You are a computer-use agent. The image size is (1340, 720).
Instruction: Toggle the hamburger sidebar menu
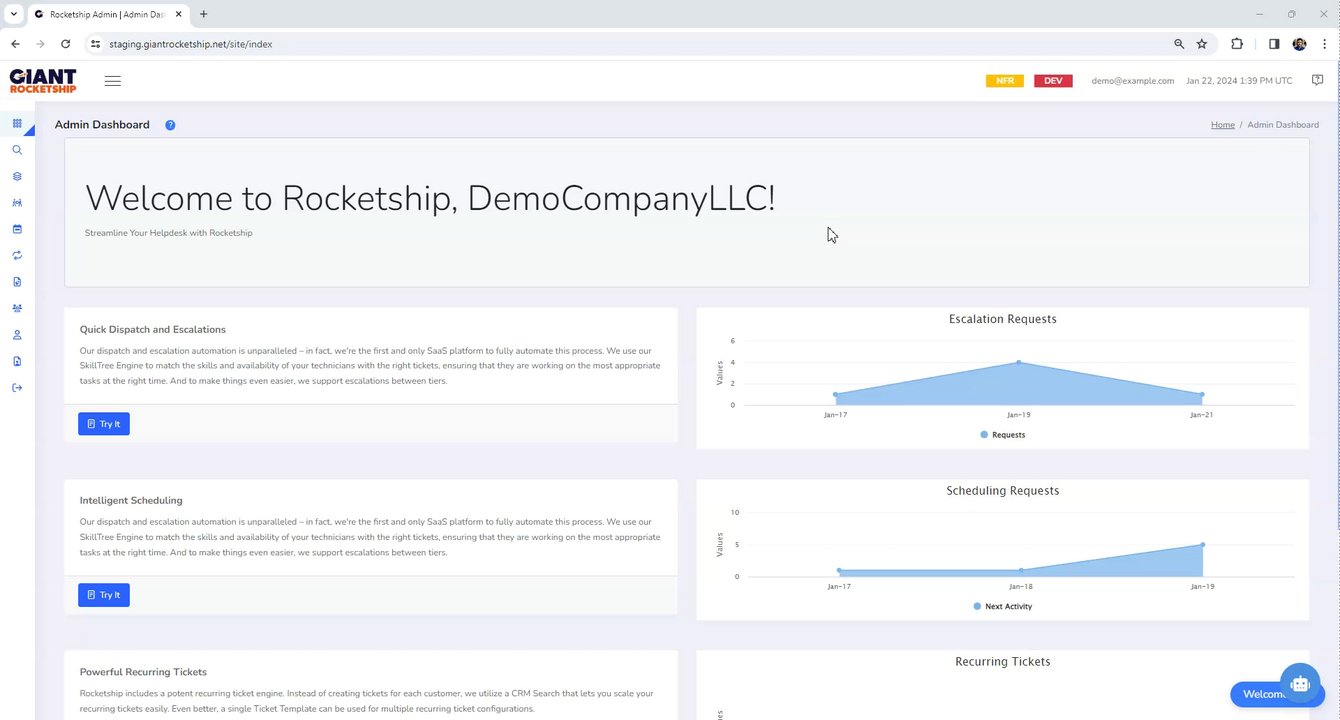point(113,81)
